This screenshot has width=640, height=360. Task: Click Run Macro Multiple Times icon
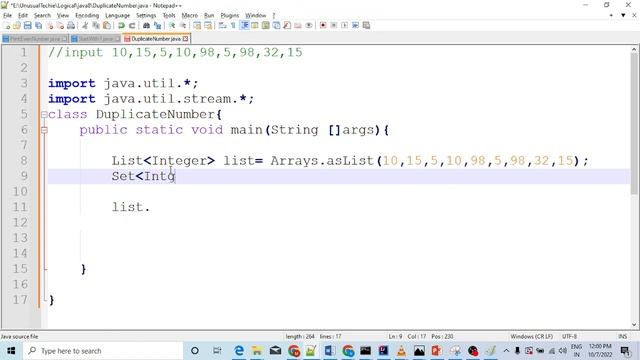point(356,26)
